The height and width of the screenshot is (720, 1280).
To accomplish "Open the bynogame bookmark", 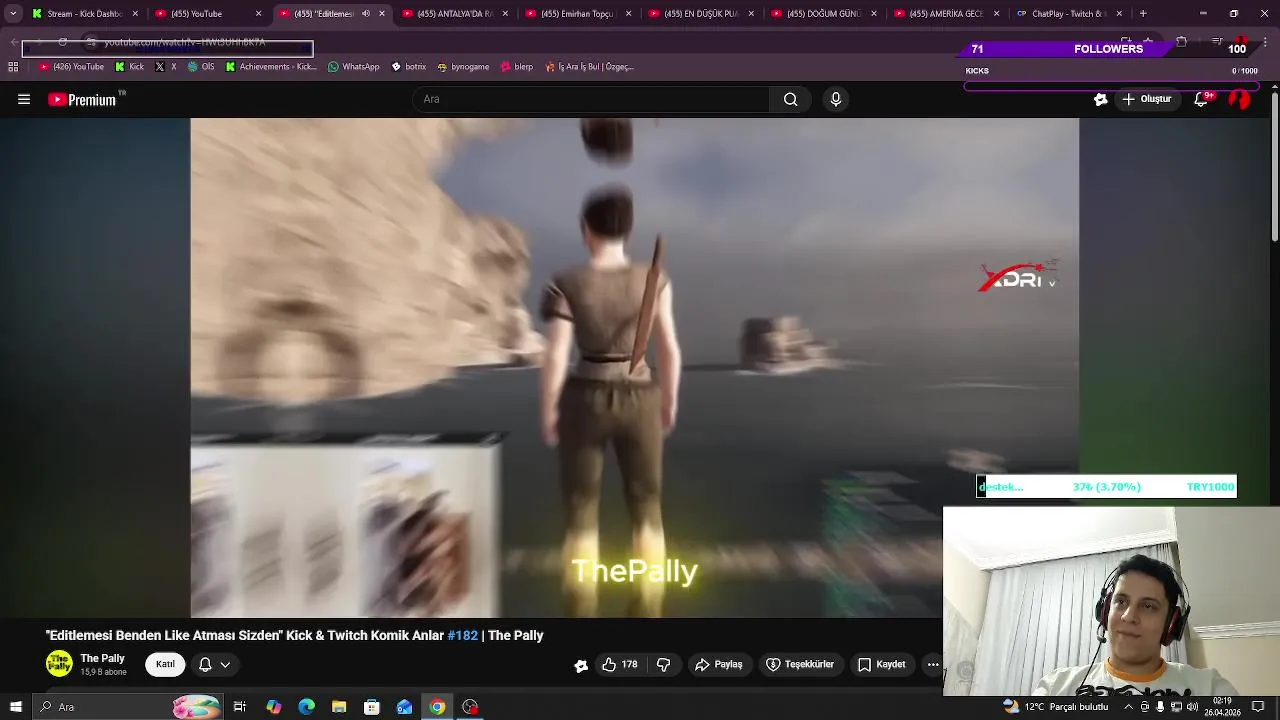I will [463, 67].
